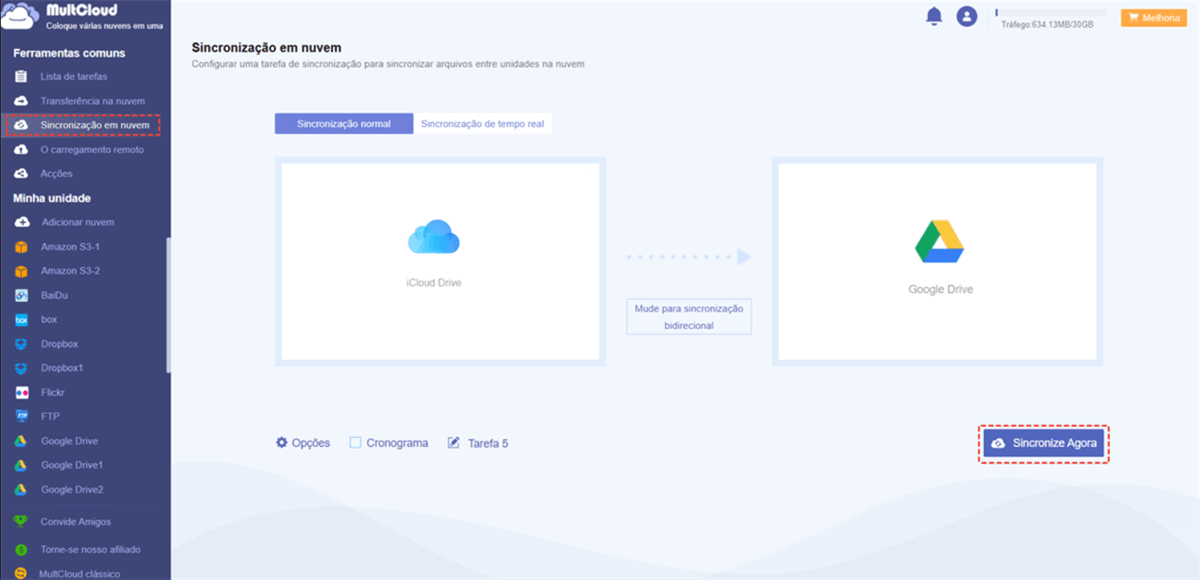The width and height of the screenshot is (1200, 580).
Task: Click the Sincronize Agora button
Action: pyautogui.click(x=1044, y=443)
